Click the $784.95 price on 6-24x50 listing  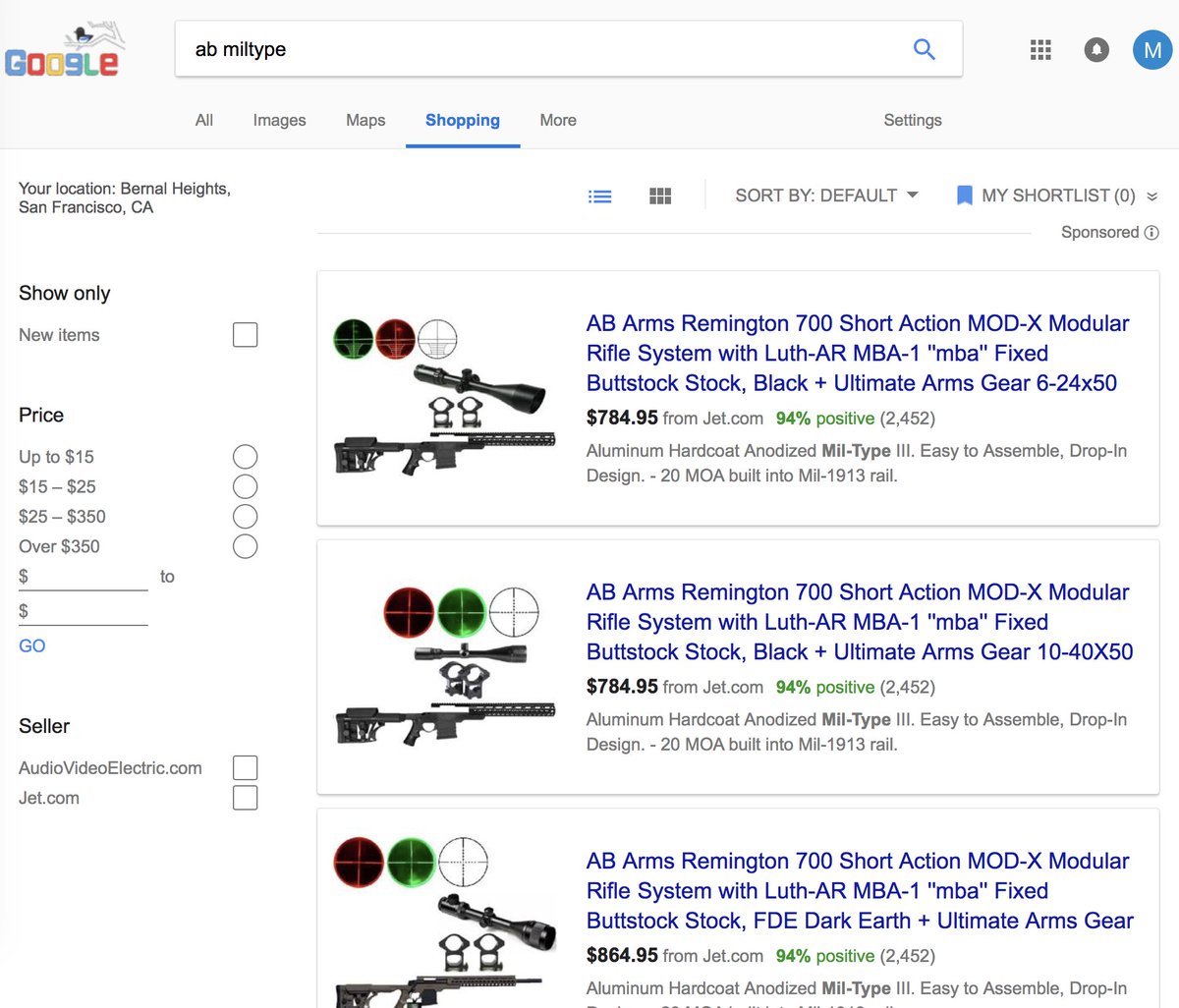[622, 418]
